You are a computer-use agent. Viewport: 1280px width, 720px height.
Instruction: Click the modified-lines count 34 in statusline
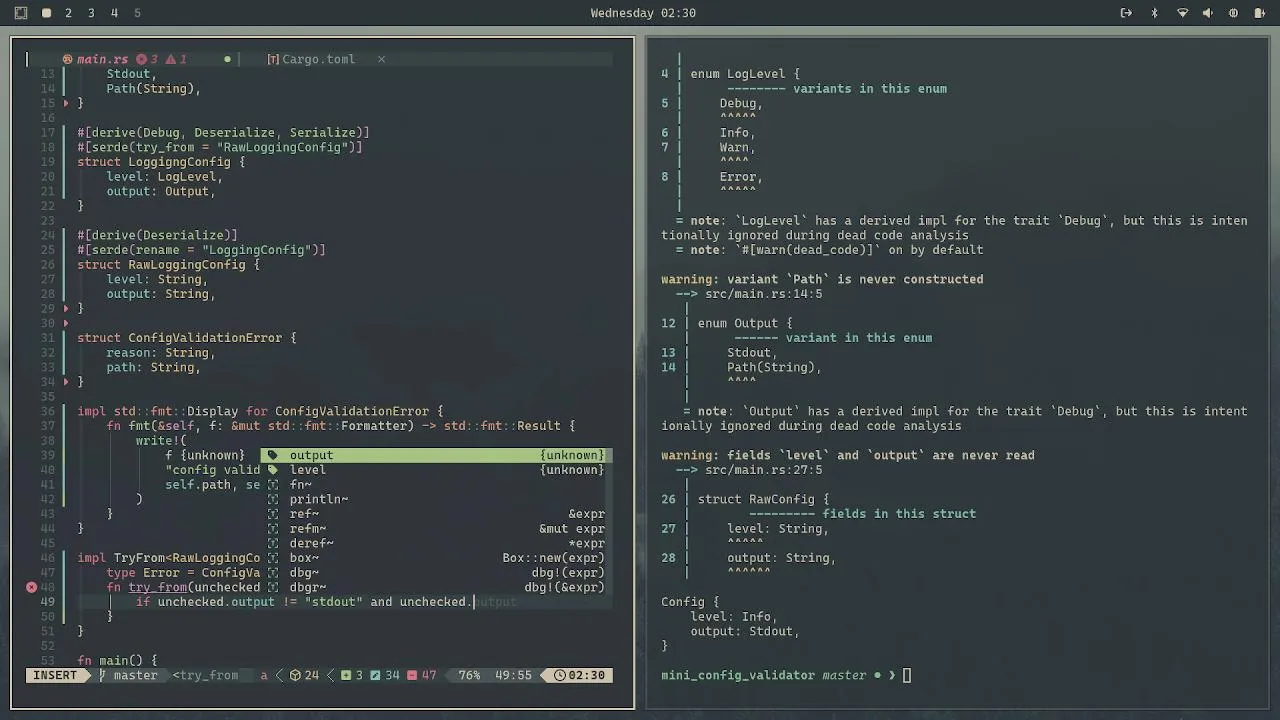384,675
